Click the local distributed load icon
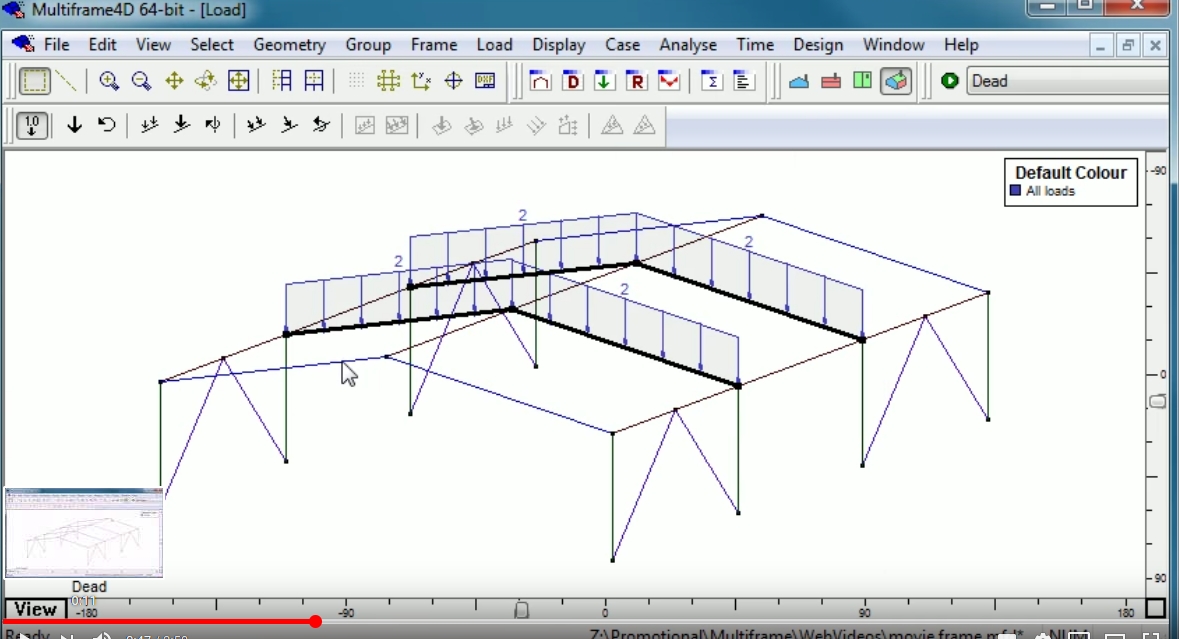 point(256,125)
